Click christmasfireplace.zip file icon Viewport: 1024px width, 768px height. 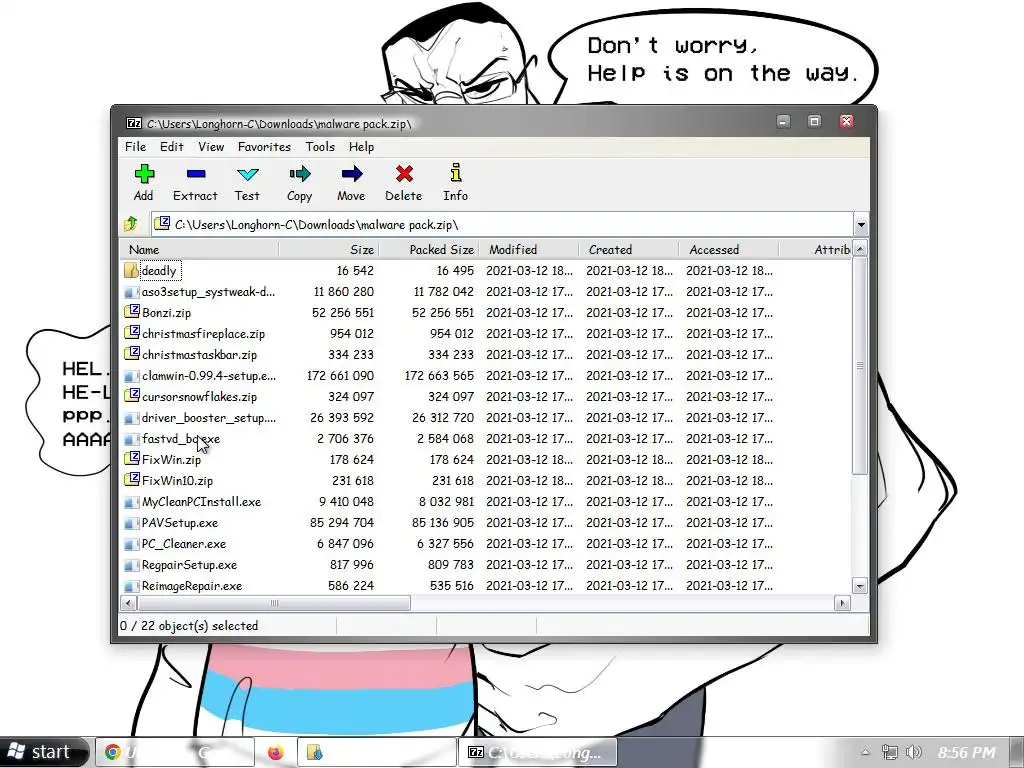click(x=132, y=333)
